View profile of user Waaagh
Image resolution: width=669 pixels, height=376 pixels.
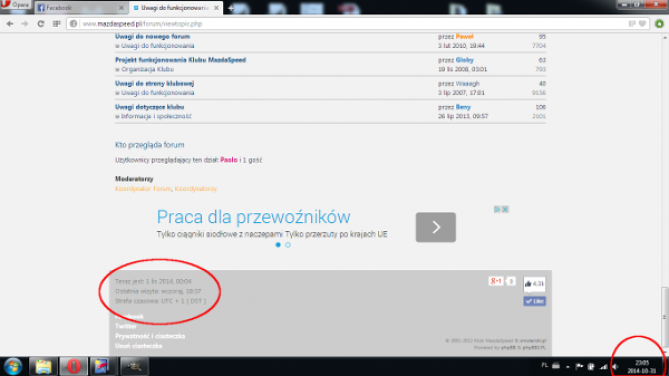click(468, 84)
